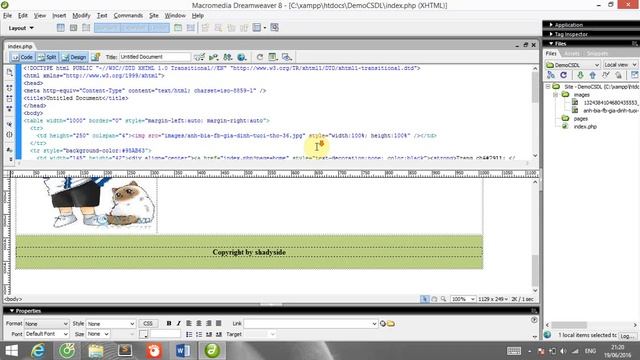Open the Layout category dropdown
Image resolution: width=640 pixels, height=360 pixels.
[21, 28]
